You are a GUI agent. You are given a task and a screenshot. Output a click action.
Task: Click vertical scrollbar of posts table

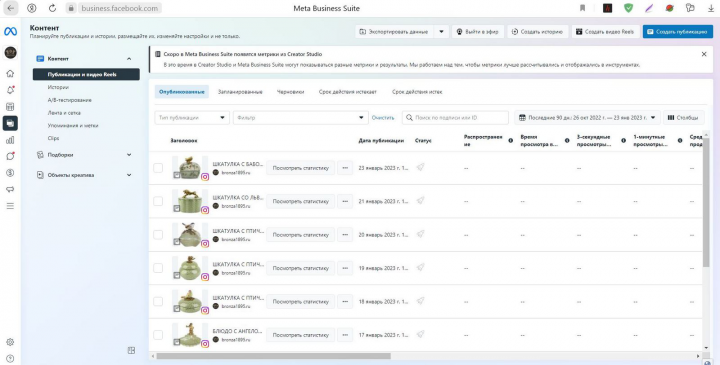point(706,202)
